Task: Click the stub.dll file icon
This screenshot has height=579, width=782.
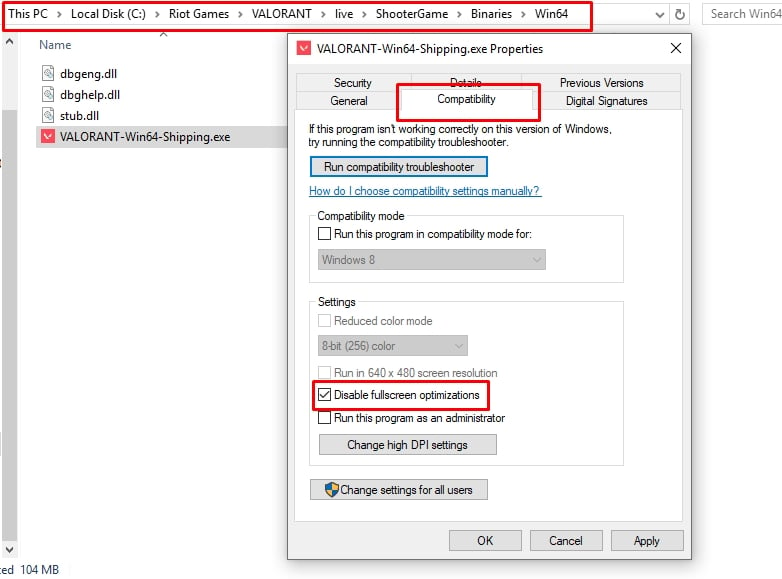Action: click(x=49, y=115)
